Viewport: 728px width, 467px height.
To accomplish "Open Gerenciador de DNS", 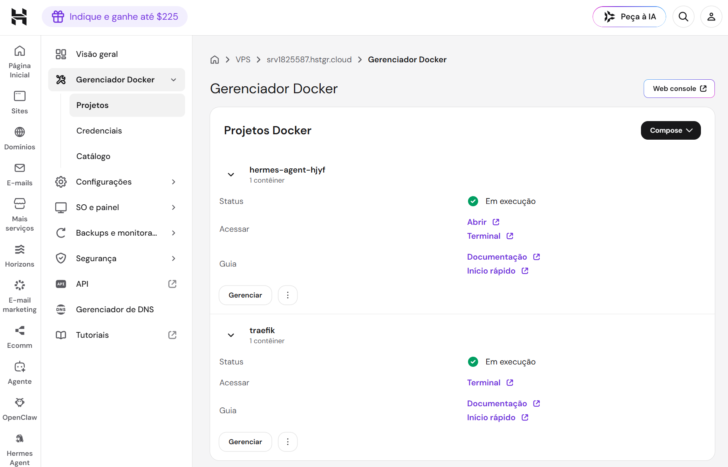I will (x=116, y=309).
